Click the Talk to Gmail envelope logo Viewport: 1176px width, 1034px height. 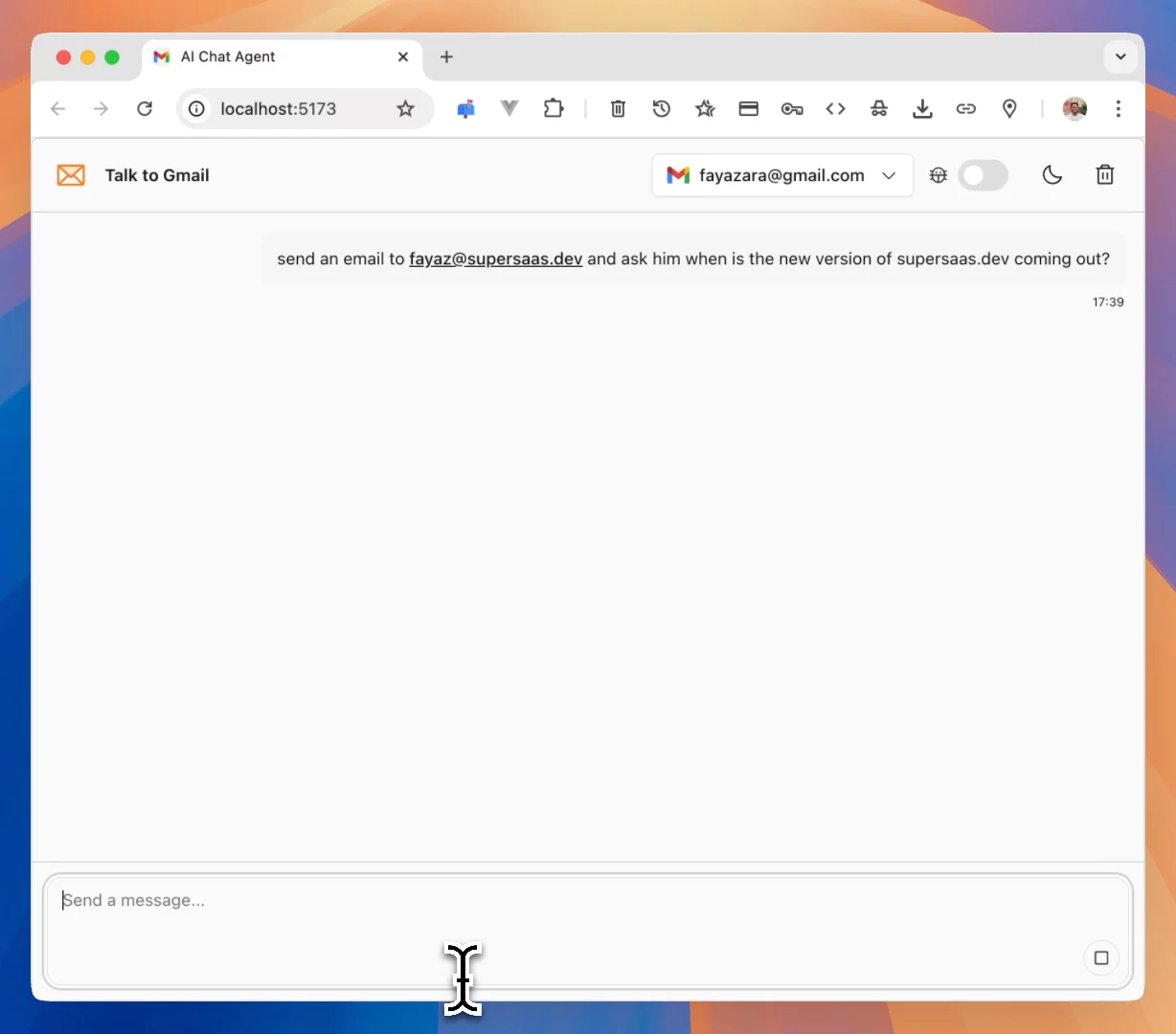point(71,175)
